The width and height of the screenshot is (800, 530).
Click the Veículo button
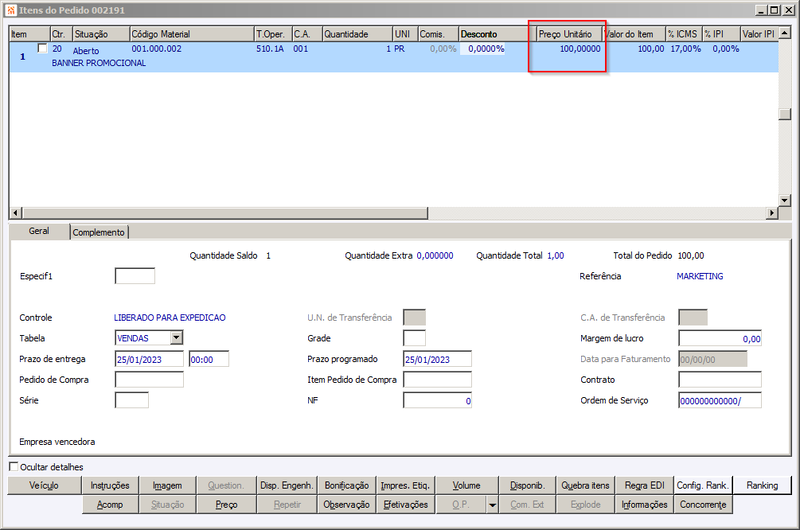click(44, 486)
